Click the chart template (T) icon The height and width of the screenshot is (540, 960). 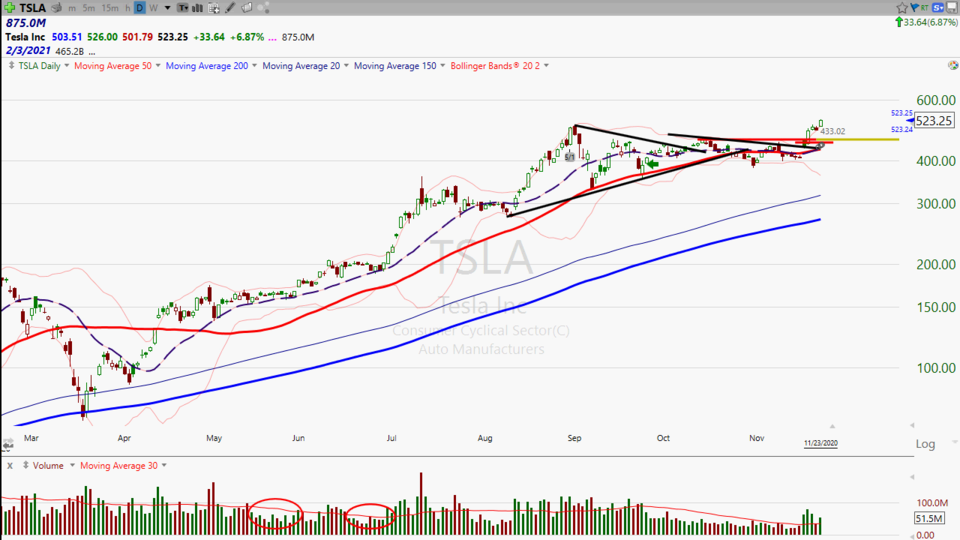183,8
